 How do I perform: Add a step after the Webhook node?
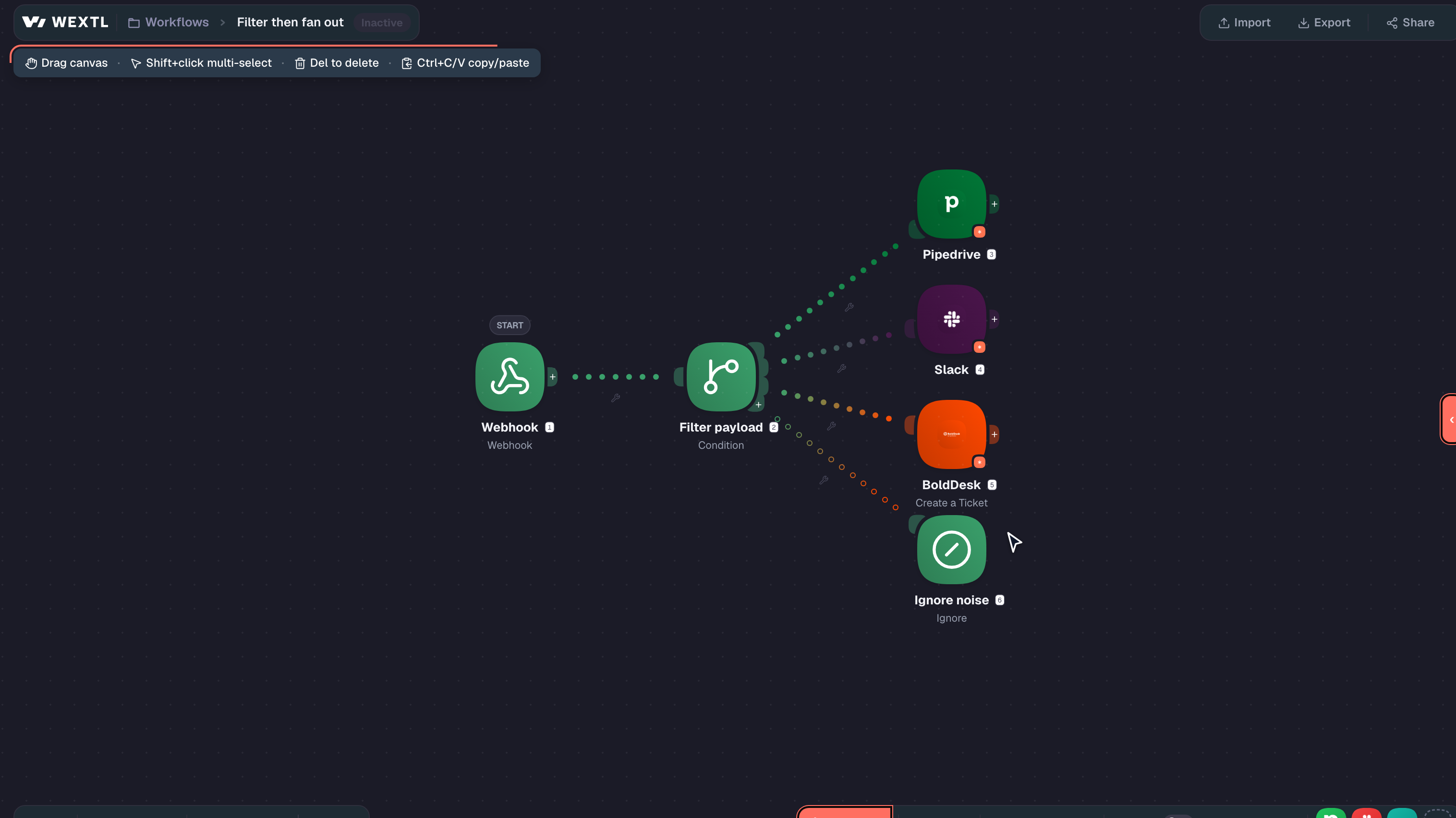pos(552,377)
